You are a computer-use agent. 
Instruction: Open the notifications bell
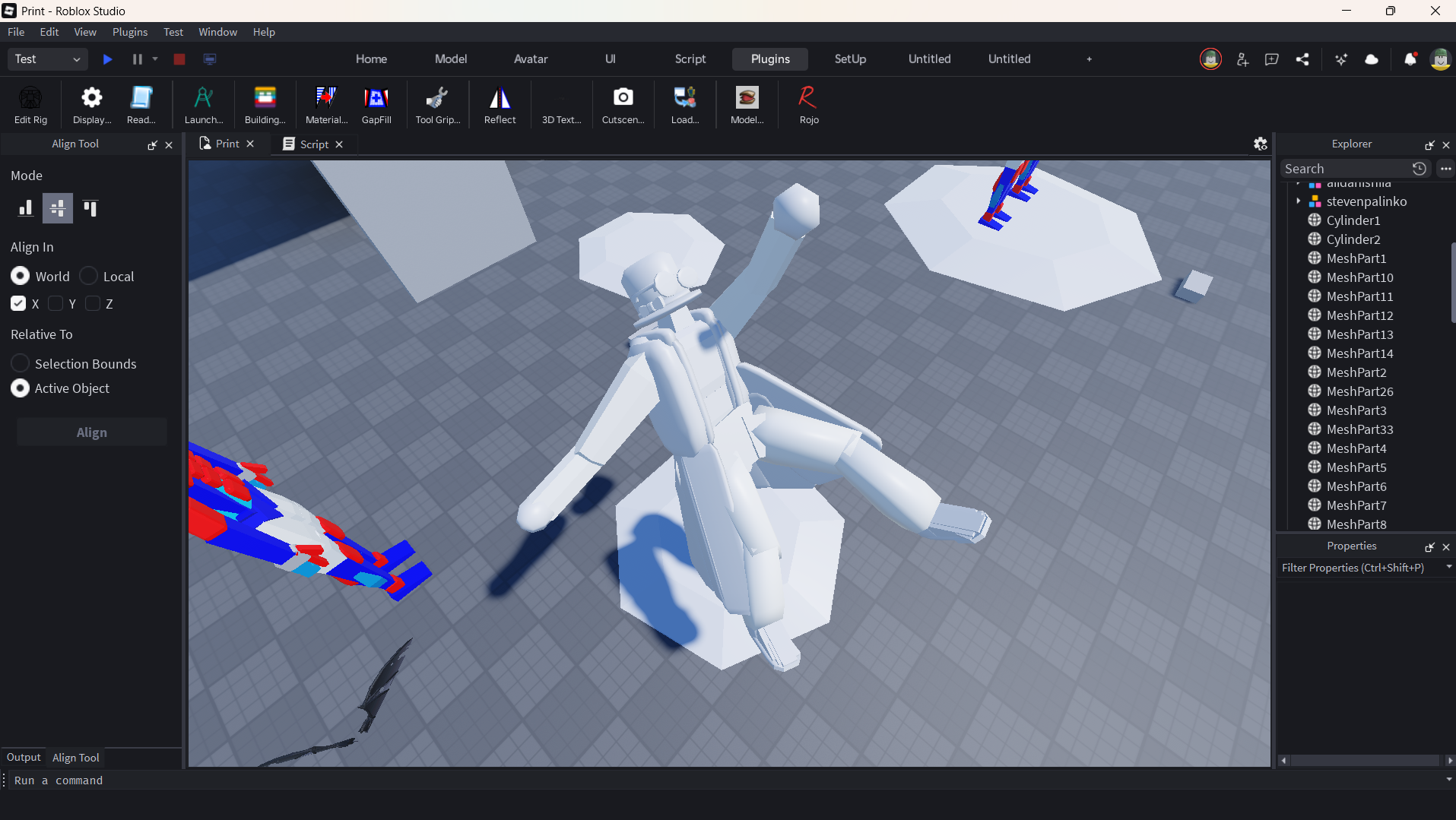1410,59
